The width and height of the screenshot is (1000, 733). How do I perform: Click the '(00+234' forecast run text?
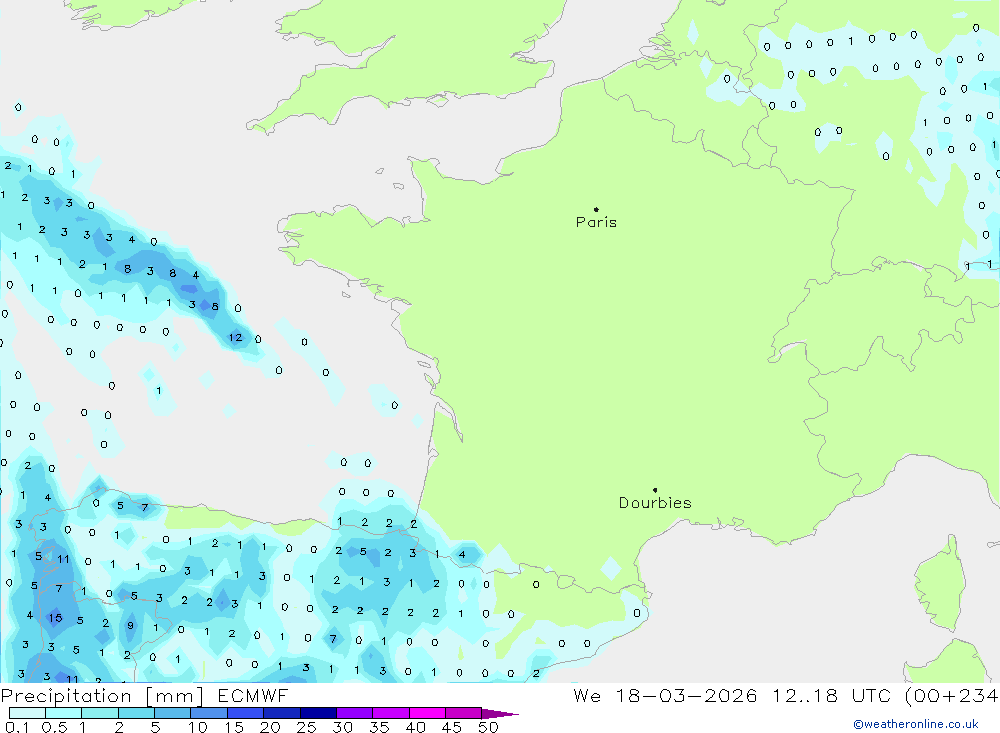click(952, 696)
